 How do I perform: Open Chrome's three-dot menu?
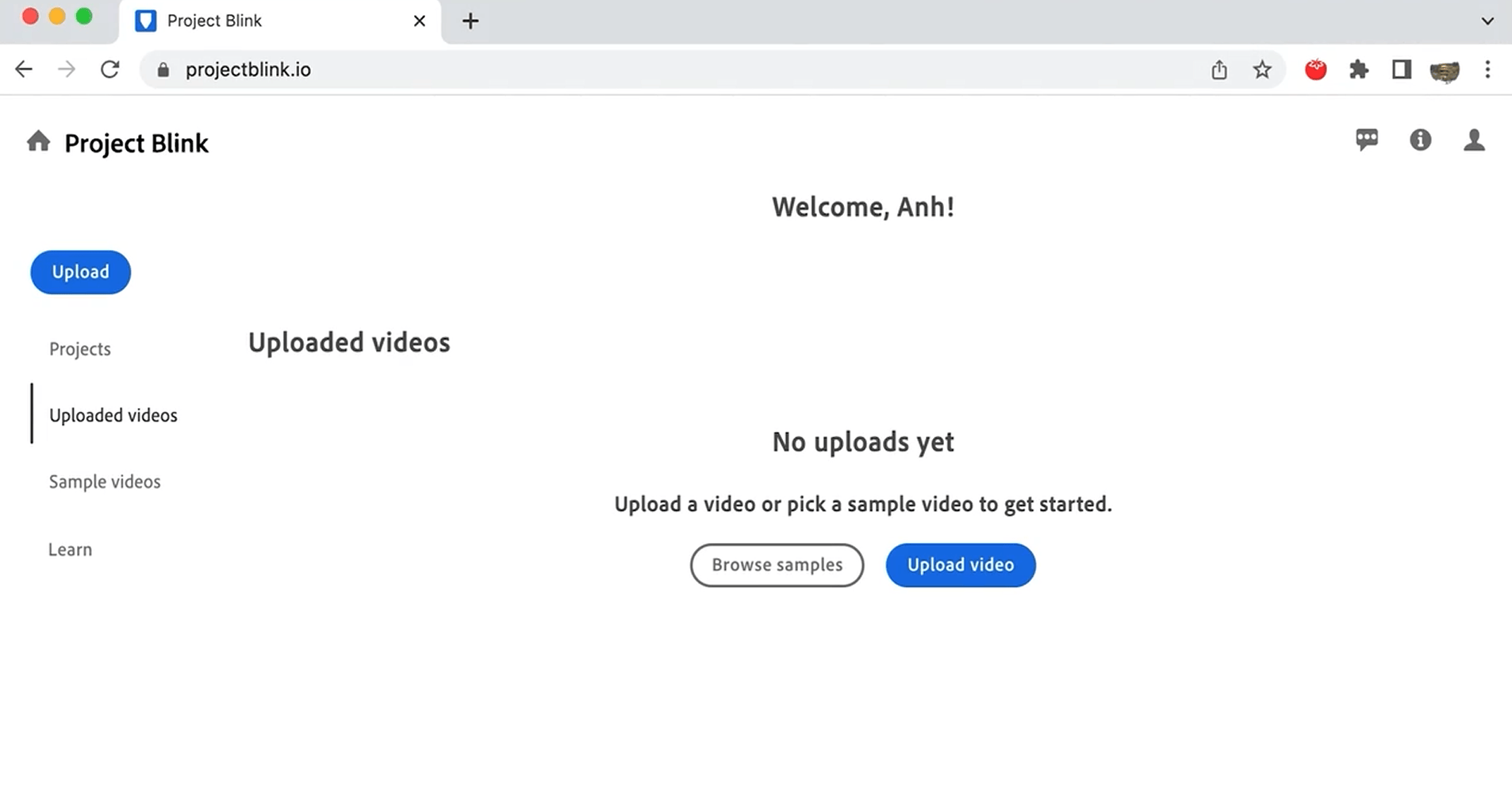point(1487,70)
